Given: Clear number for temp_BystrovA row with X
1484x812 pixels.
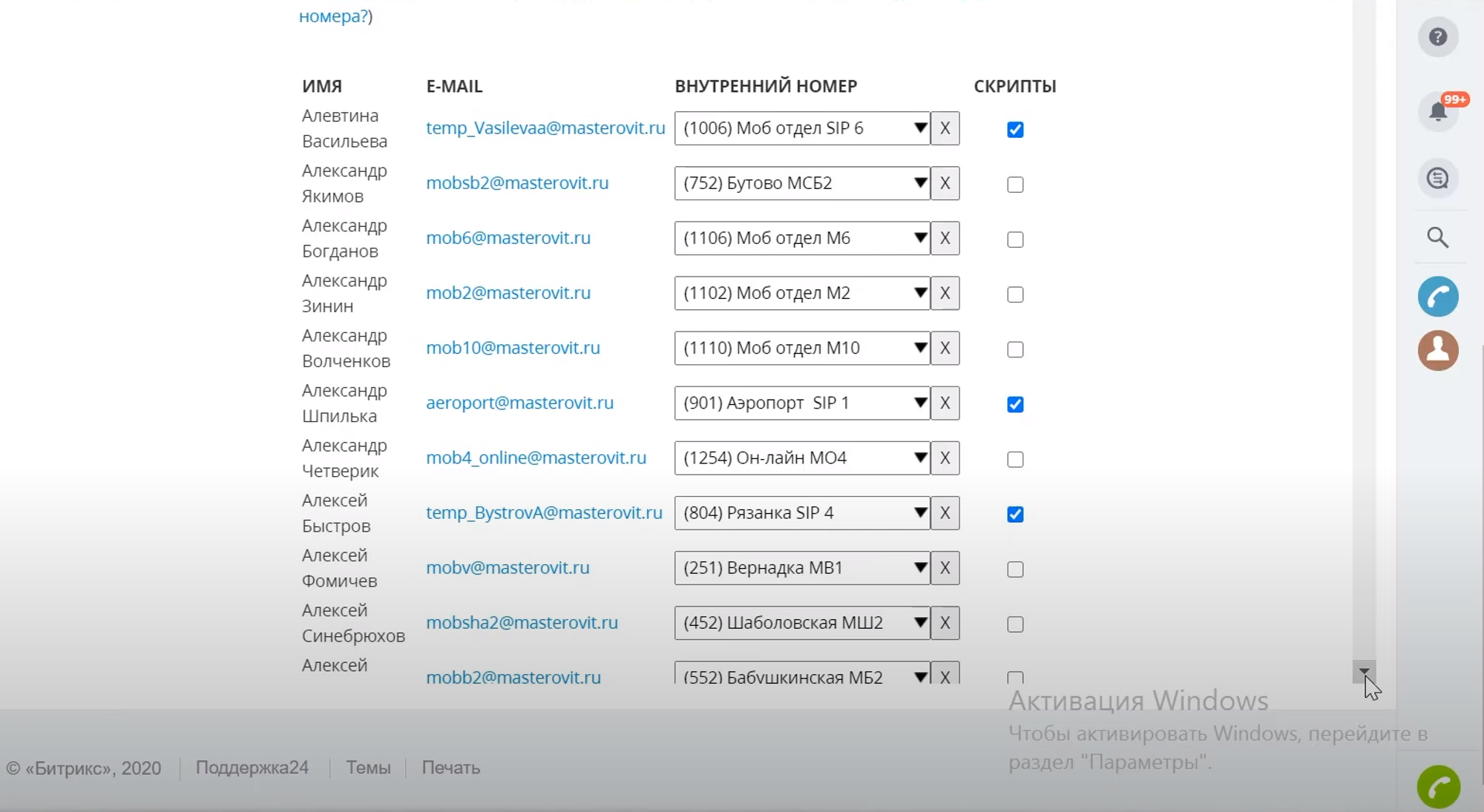Looking at the screenshot, I should [945, 512].
